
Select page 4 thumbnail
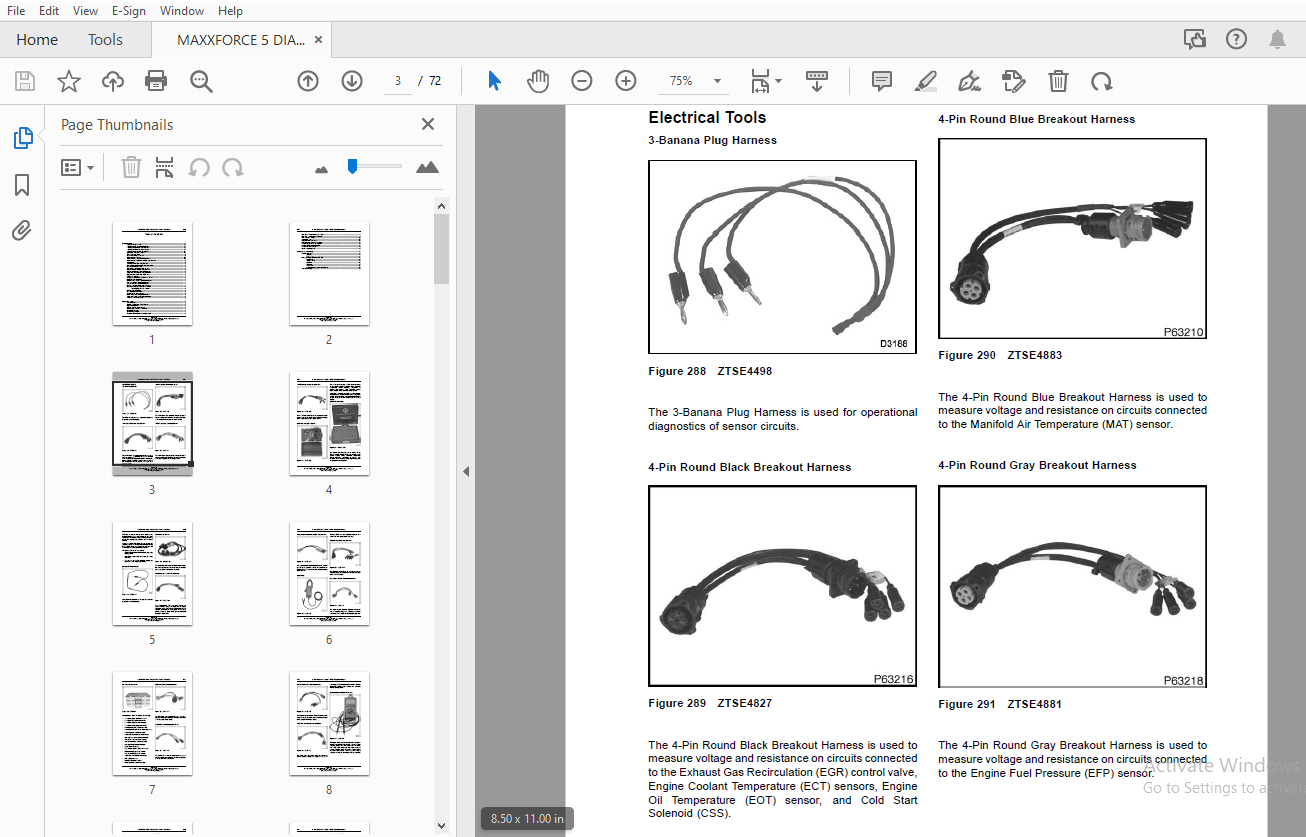click(329, 424)
